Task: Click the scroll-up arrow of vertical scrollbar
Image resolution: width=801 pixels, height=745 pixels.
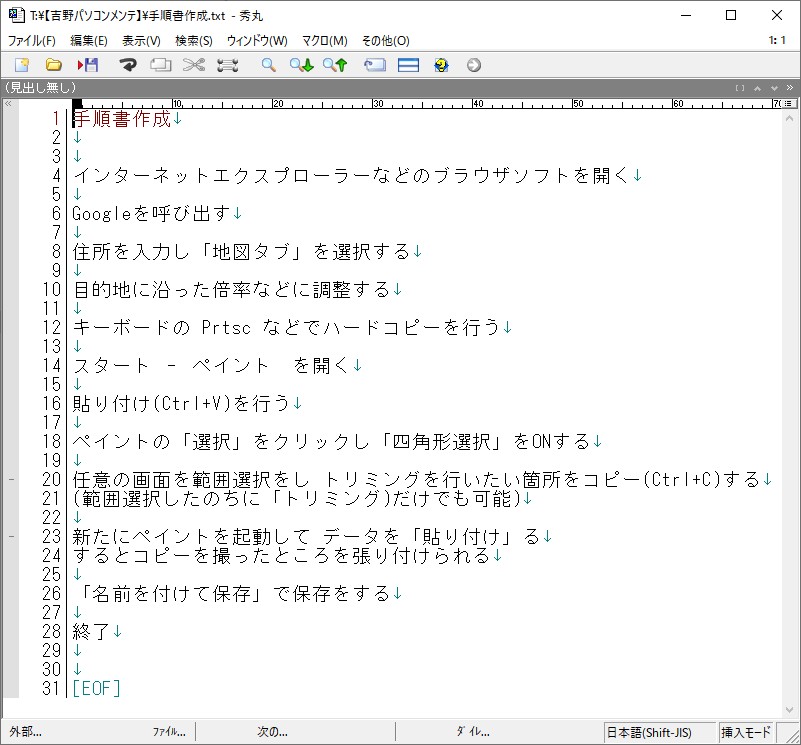Action: click(x=789, y=119)
